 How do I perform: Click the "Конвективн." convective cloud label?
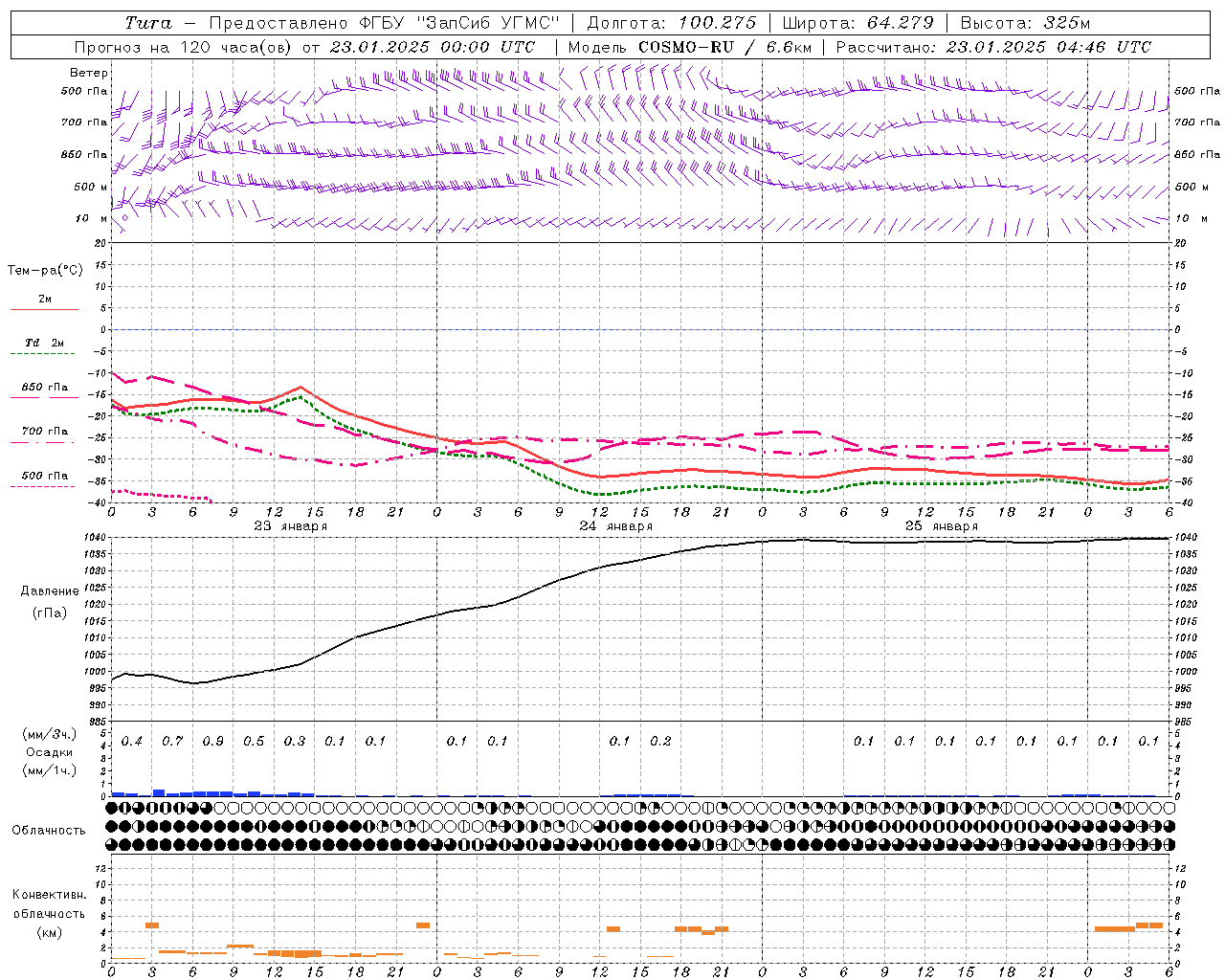[x=49, y=895]
